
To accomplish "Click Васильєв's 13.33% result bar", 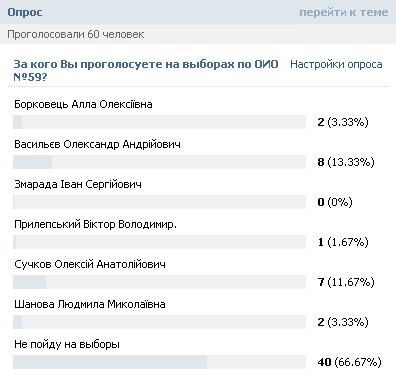I will click(159, 162).
